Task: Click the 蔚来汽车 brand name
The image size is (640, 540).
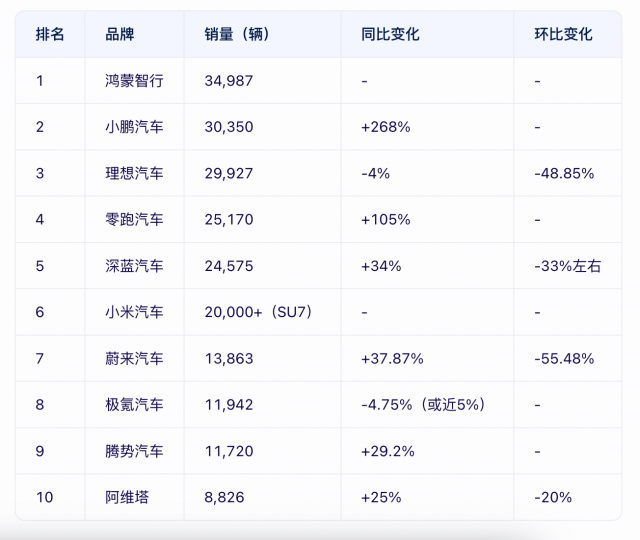Action: pyautogui.click(x=134, y=359)
